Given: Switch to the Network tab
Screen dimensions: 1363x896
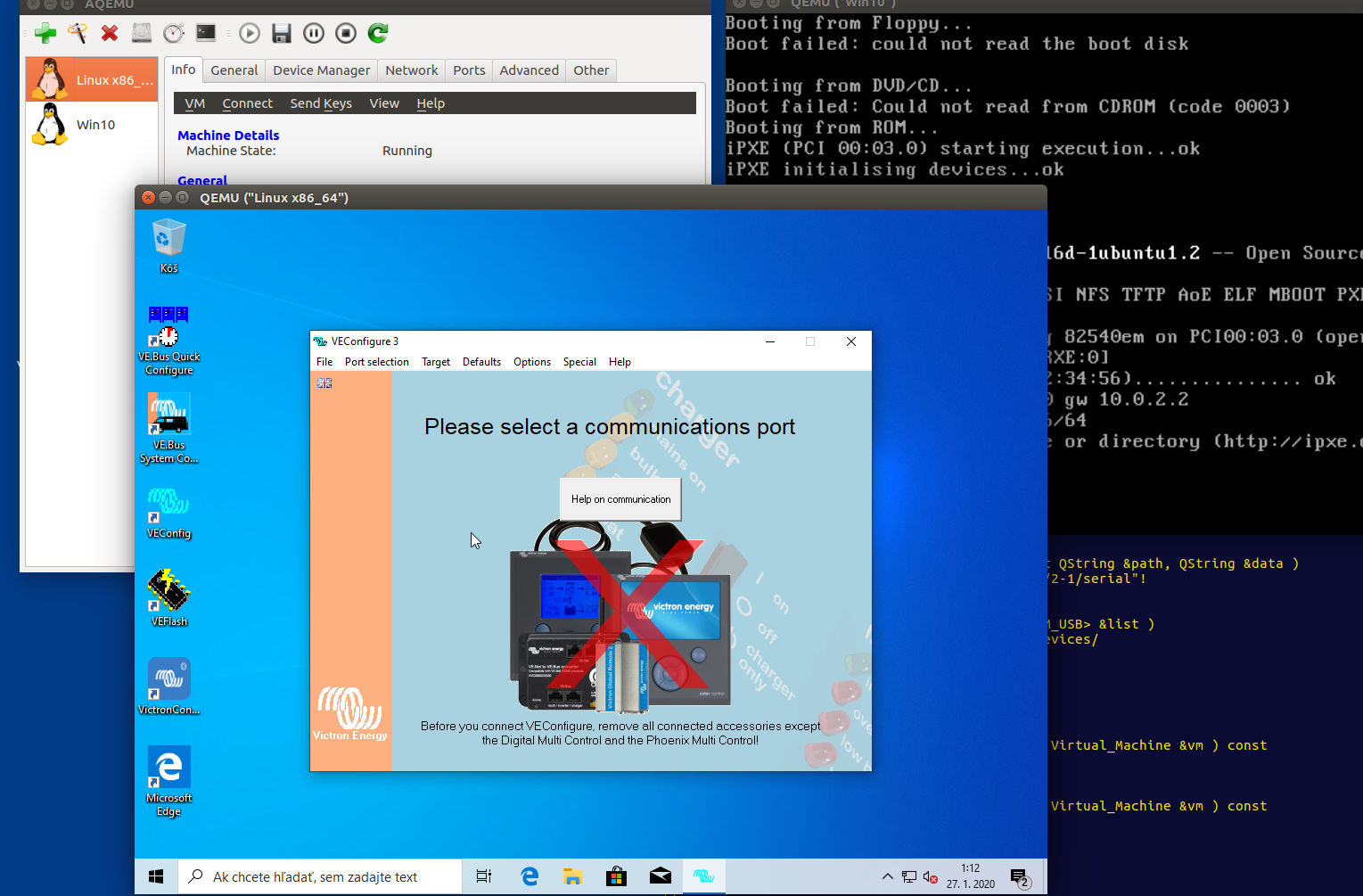Looking at the screenshot, I should pyautogui.click(x=411, y=70).
